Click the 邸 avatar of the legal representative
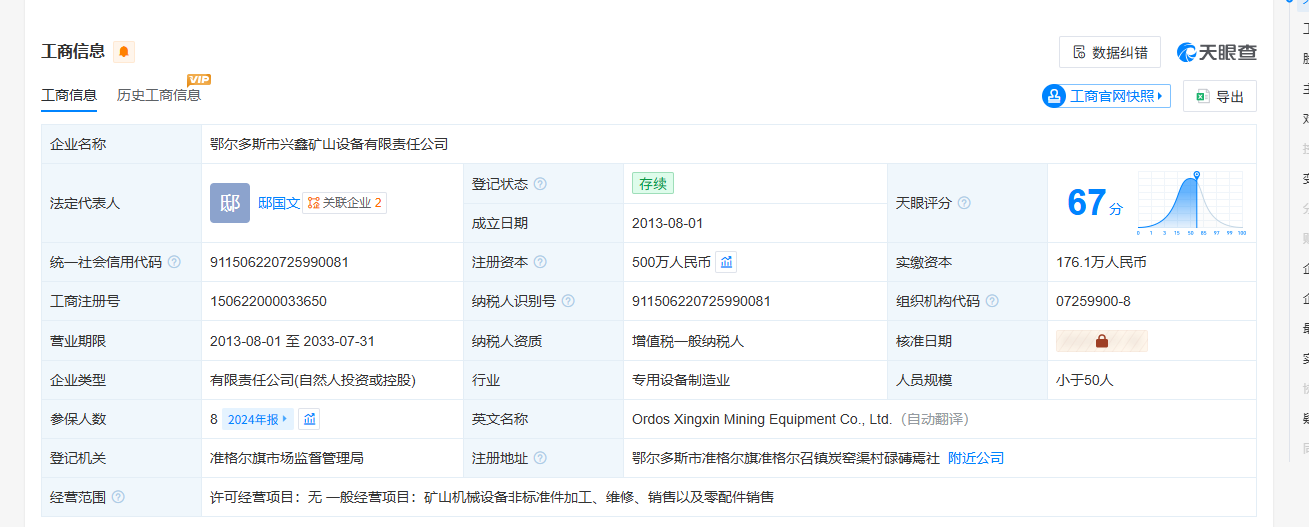Image resolution: width=1309 pixels, height=527 pixels. pos(230,203)
